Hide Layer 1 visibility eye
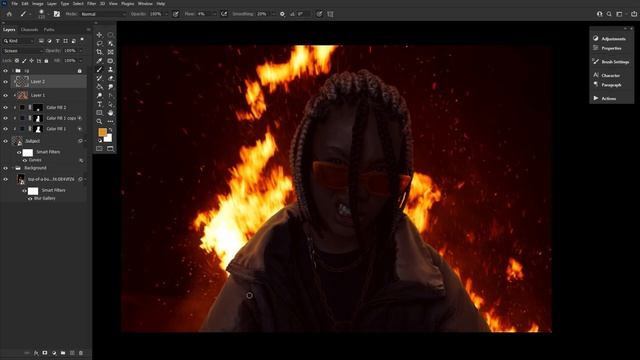Image resolution: width=640 pixels, height=360 pixels. point(6,95)
